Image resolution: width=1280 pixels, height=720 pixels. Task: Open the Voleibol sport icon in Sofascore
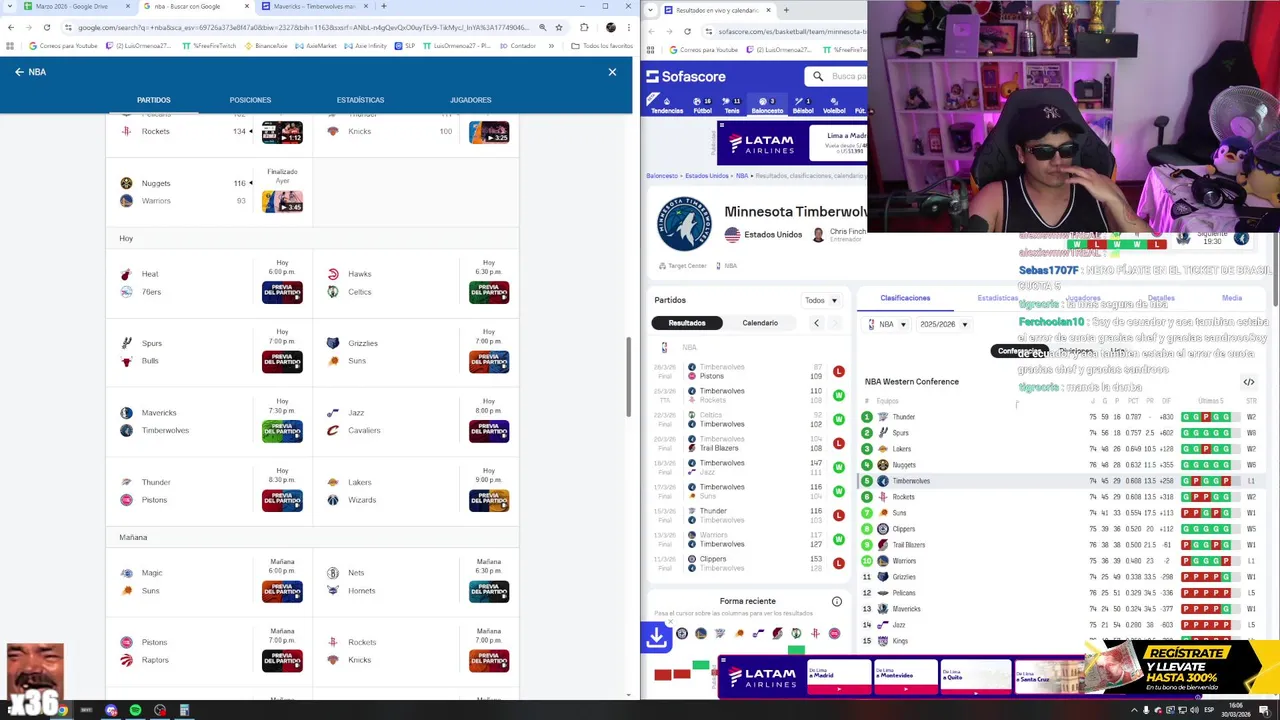(x=834, y=105)
